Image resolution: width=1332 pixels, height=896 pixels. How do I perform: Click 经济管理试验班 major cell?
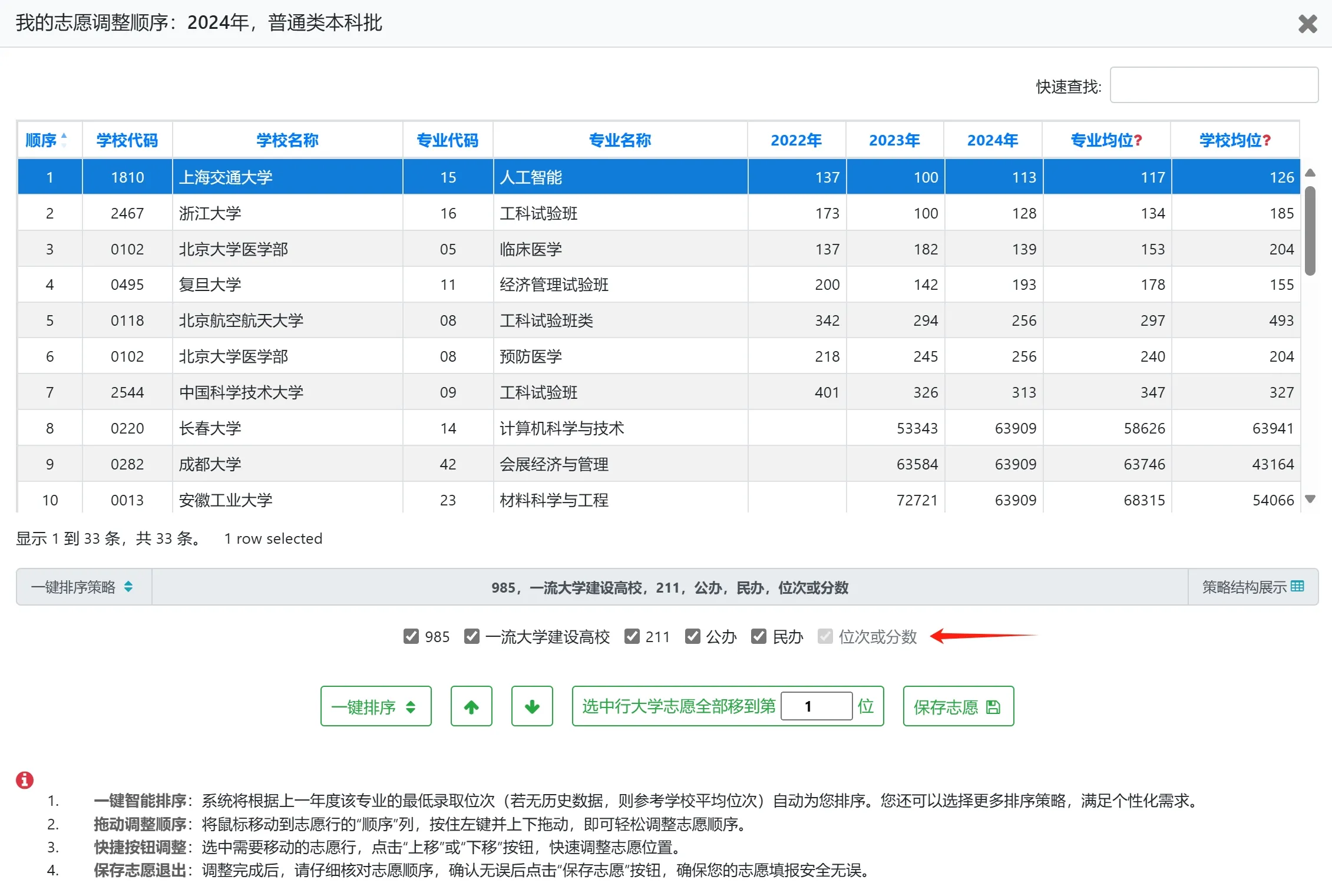pos(620,285)
